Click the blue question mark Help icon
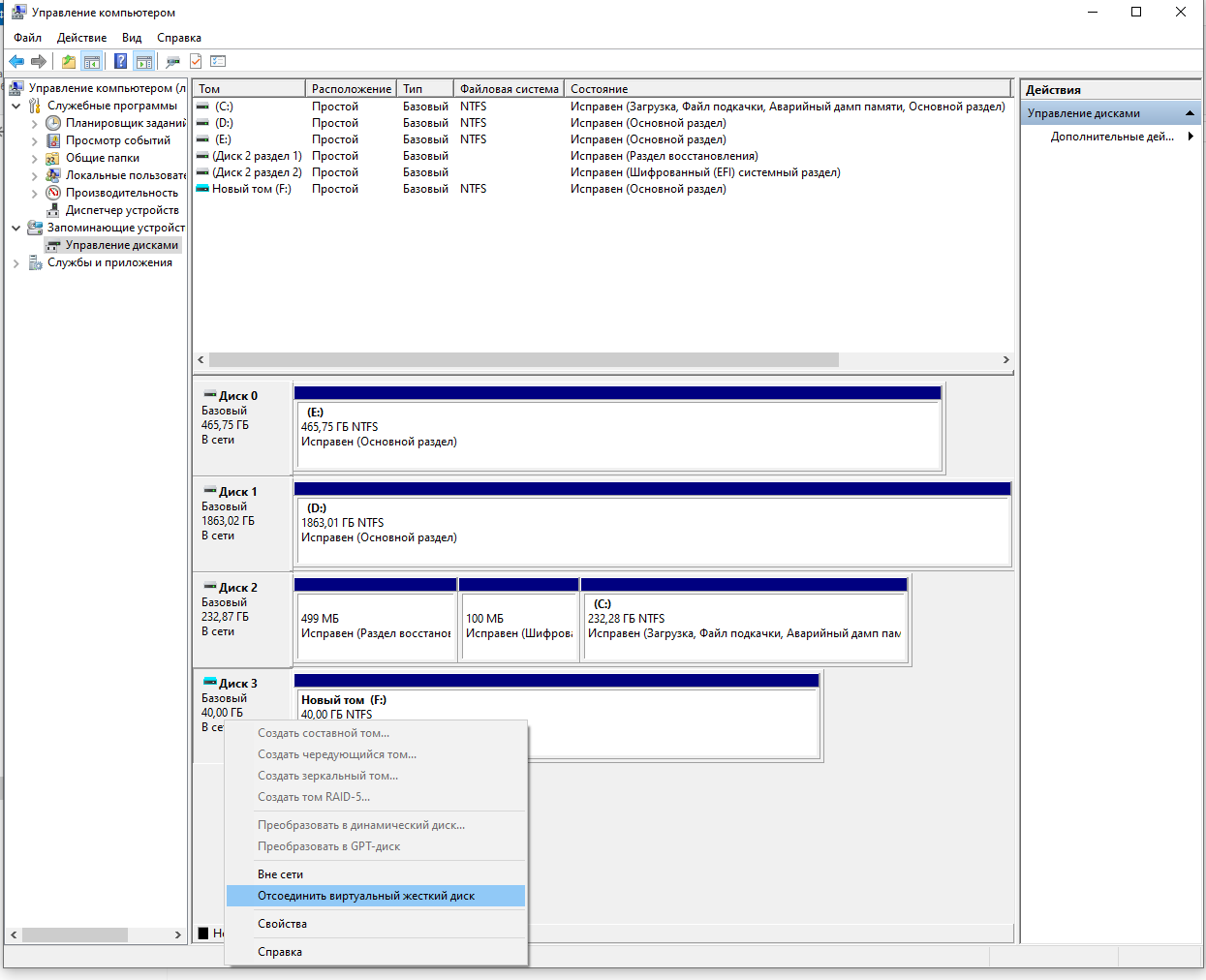Screen dimensions: 1206x980 [120, 61]
